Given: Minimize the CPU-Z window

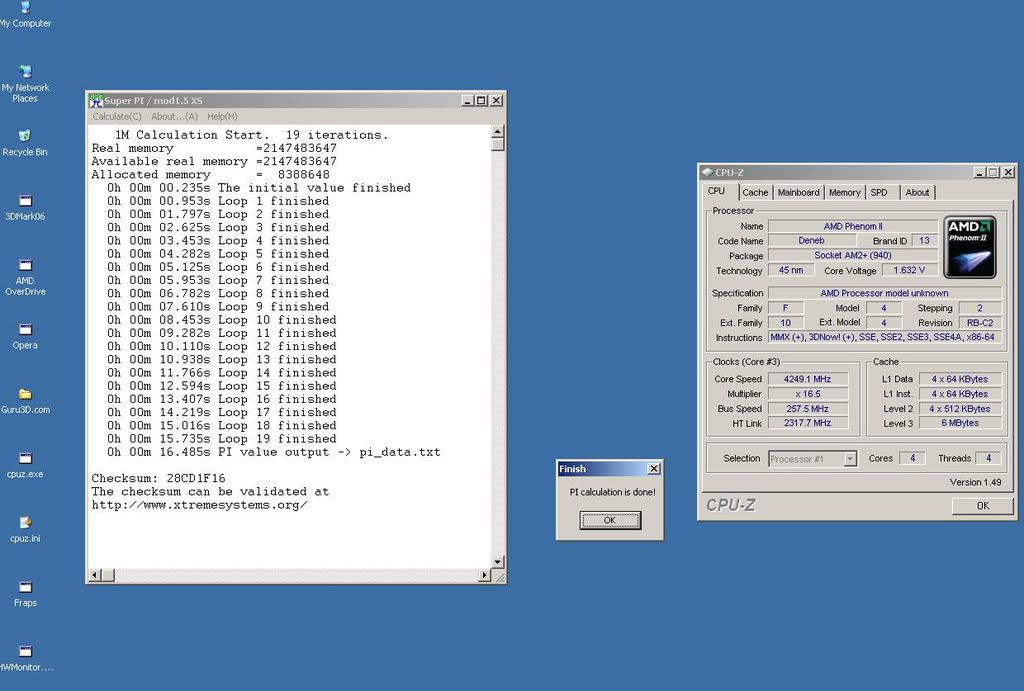Looking at the screenshot, I should (x=979, y=172).
